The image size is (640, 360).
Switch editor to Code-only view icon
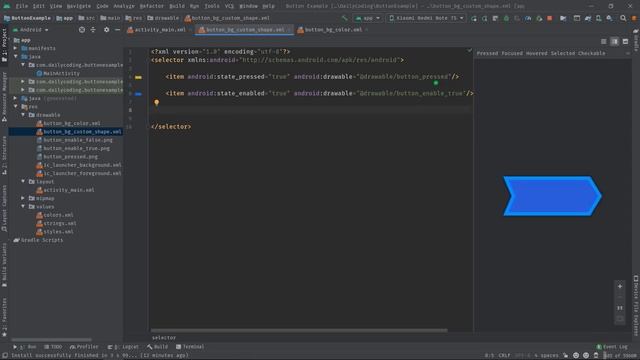tap(604, 42)
